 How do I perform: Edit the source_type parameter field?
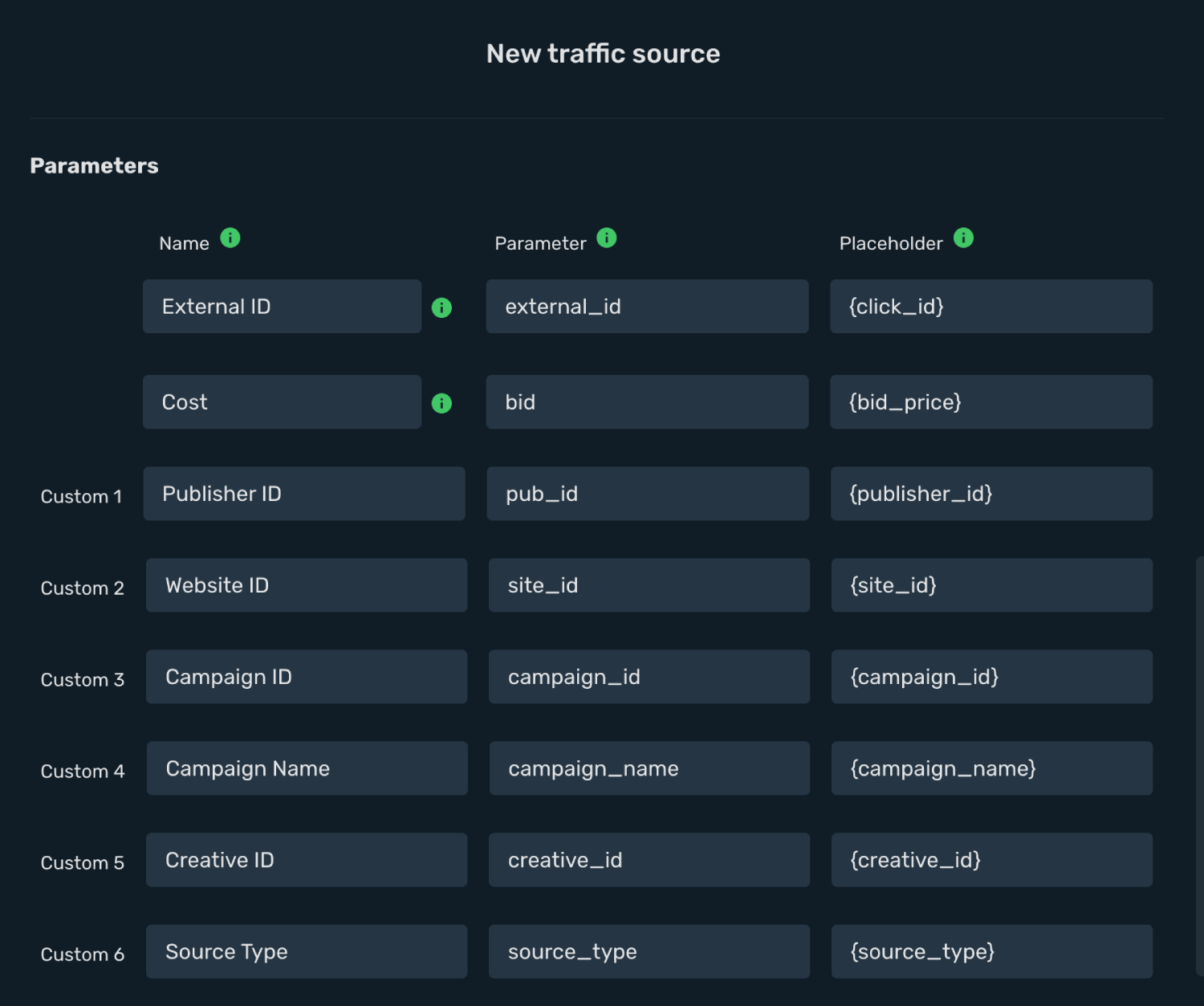click(x=649, y=951)
